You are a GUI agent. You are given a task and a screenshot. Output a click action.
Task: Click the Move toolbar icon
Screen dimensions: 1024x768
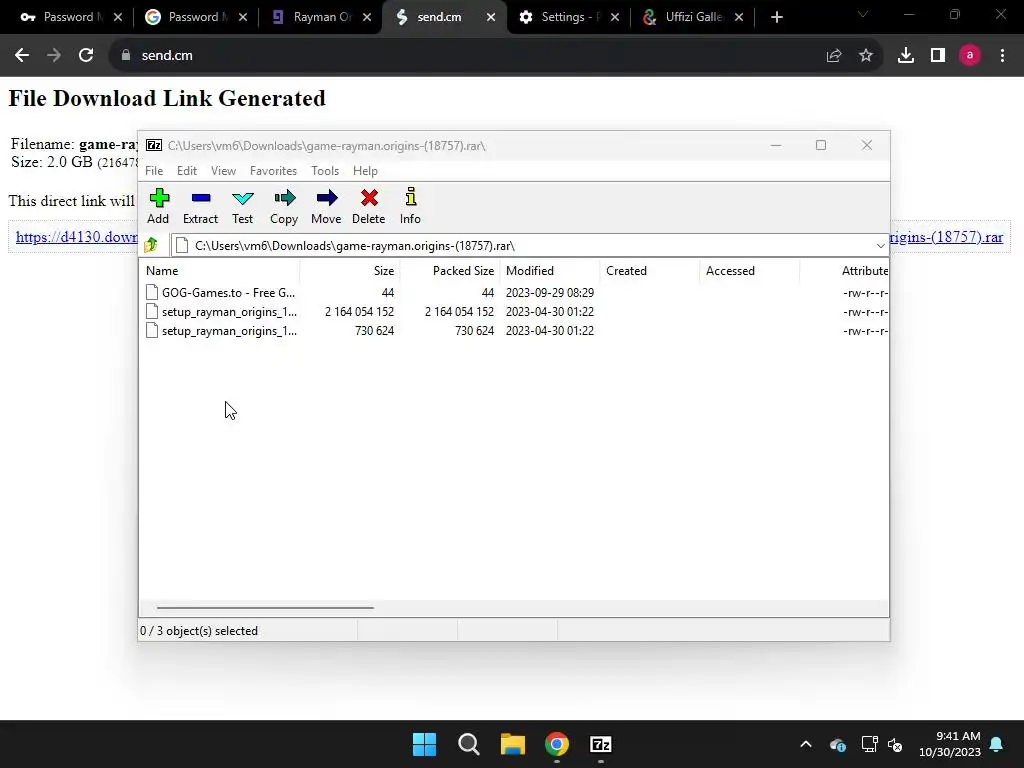[326, 206]
